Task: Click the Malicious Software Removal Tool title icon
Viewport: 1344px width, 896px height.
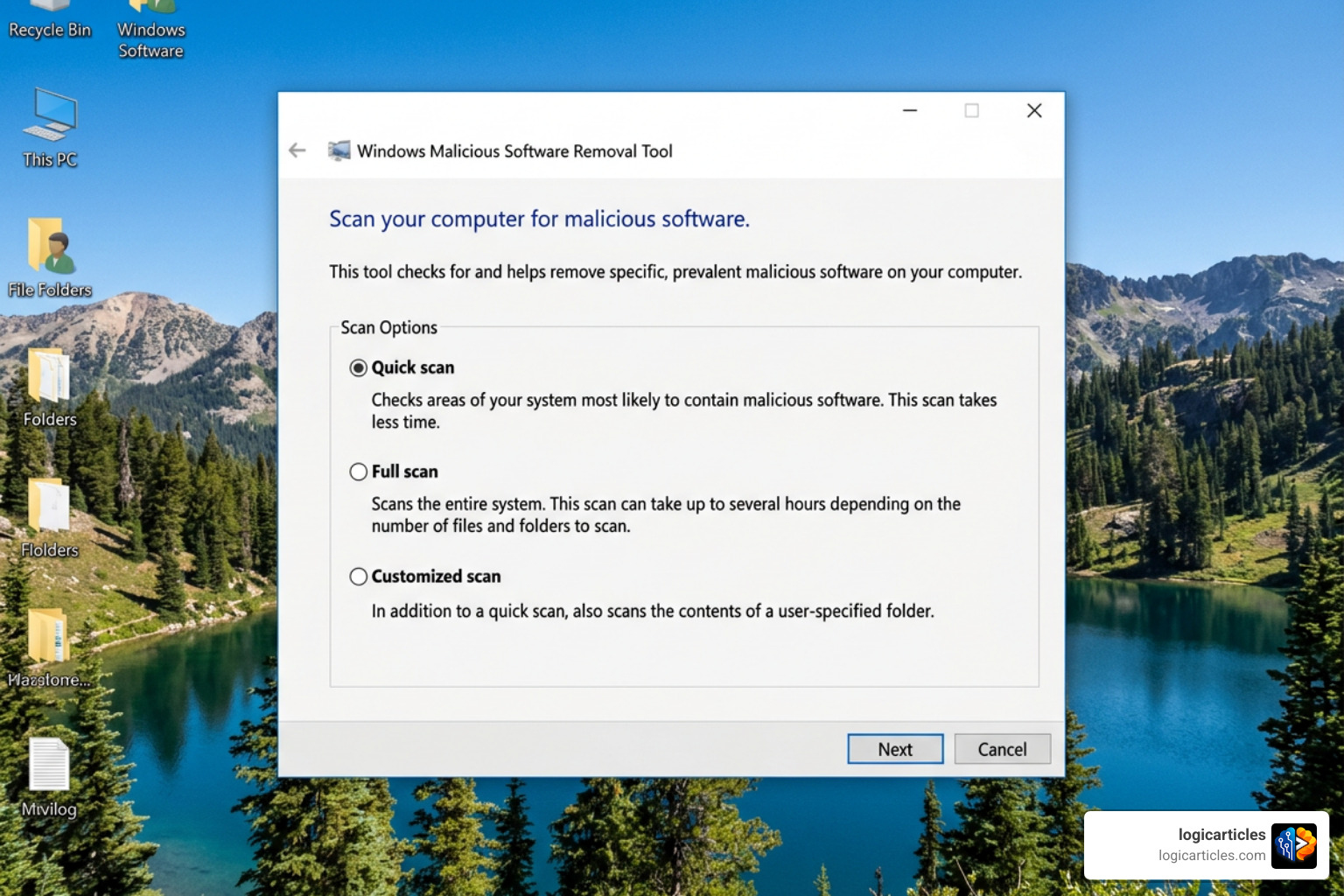Action: tap(339, 150)
